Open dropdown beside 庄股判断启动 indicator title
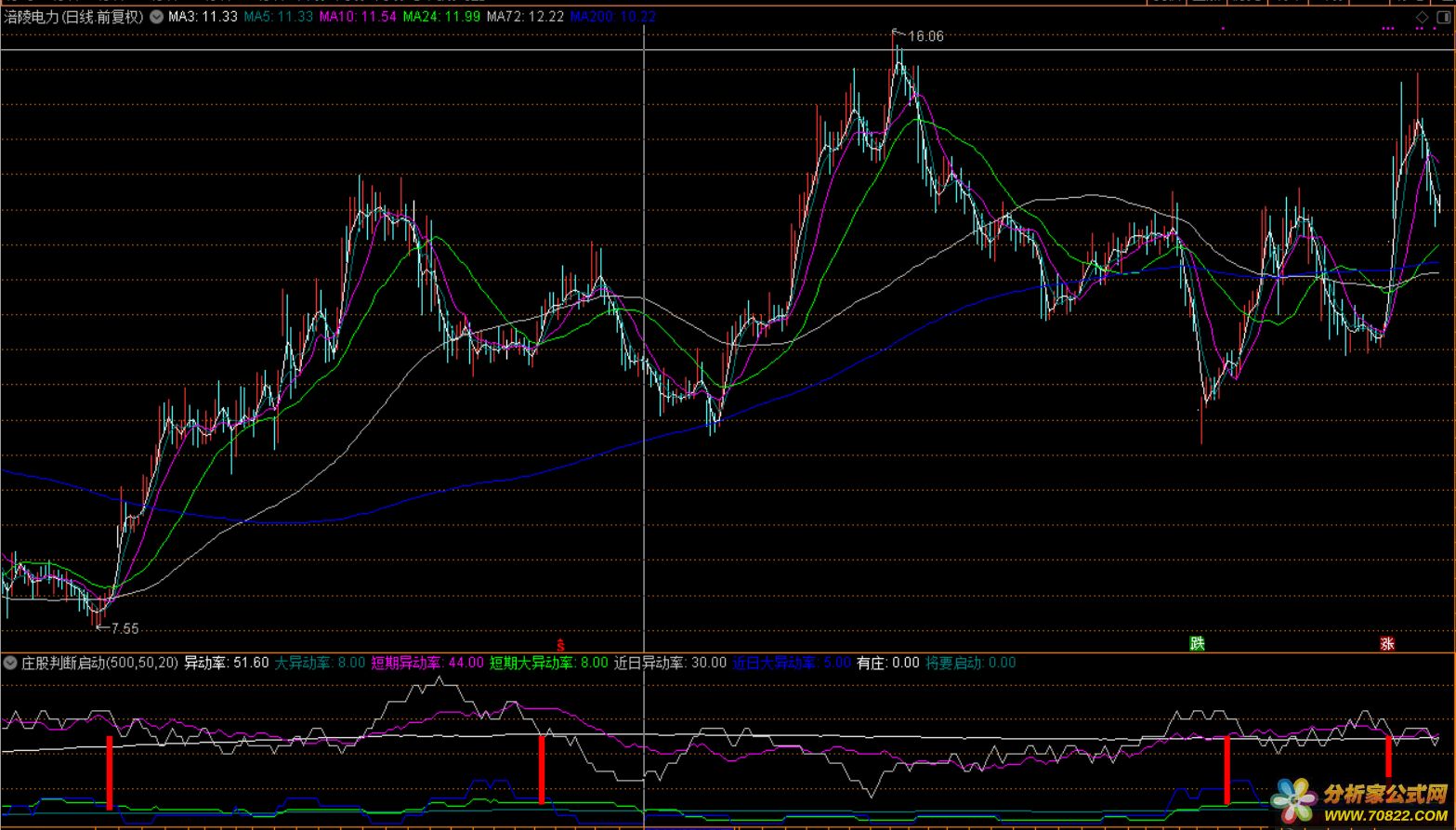1456x830 pixels. [10, 663]
